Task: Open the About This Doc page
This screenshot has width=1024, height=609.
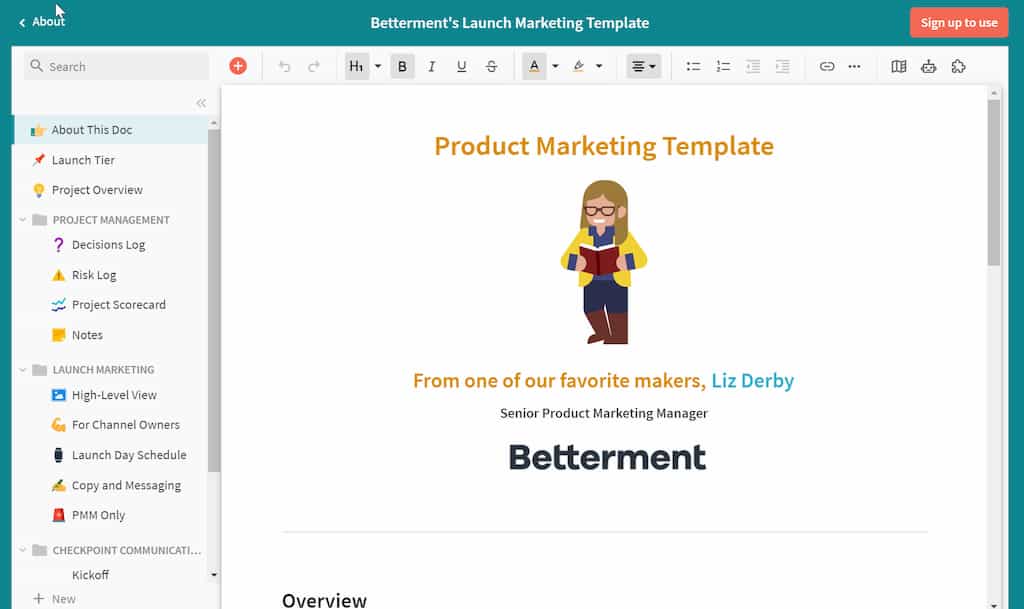Action: (110, 130)
